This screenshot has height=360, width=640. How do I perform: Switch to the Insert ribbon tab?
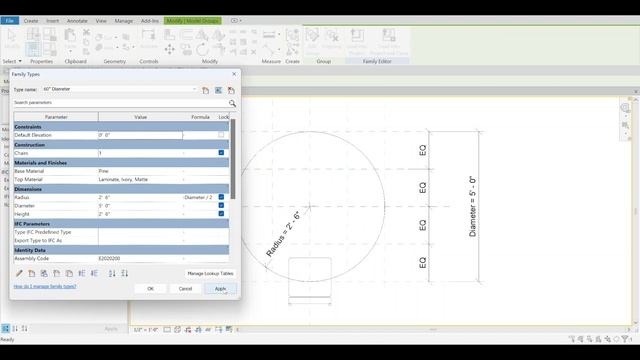52,20
